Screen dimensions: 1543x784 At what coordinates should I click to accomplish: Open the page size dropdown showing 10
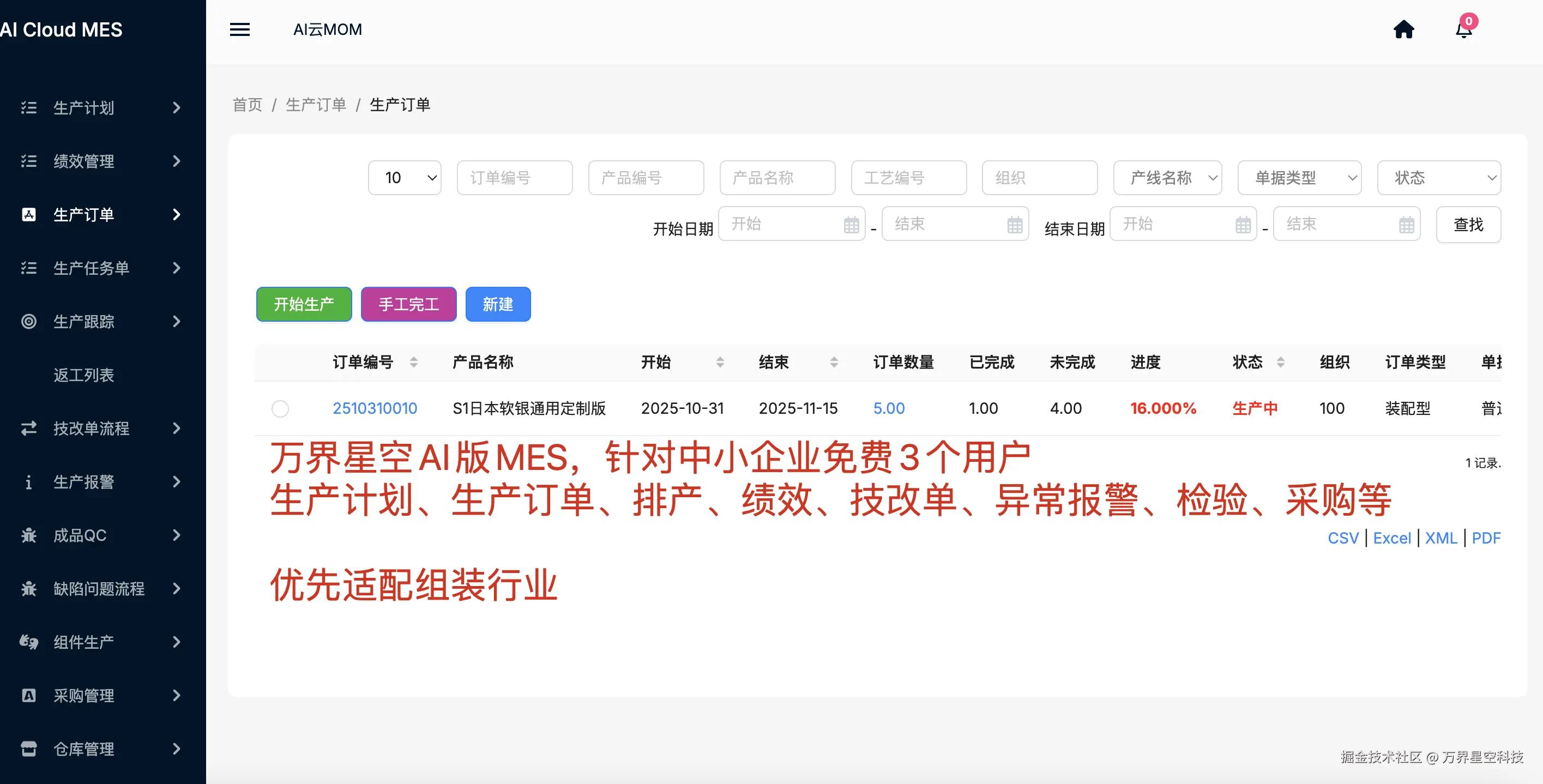(405, 177)
